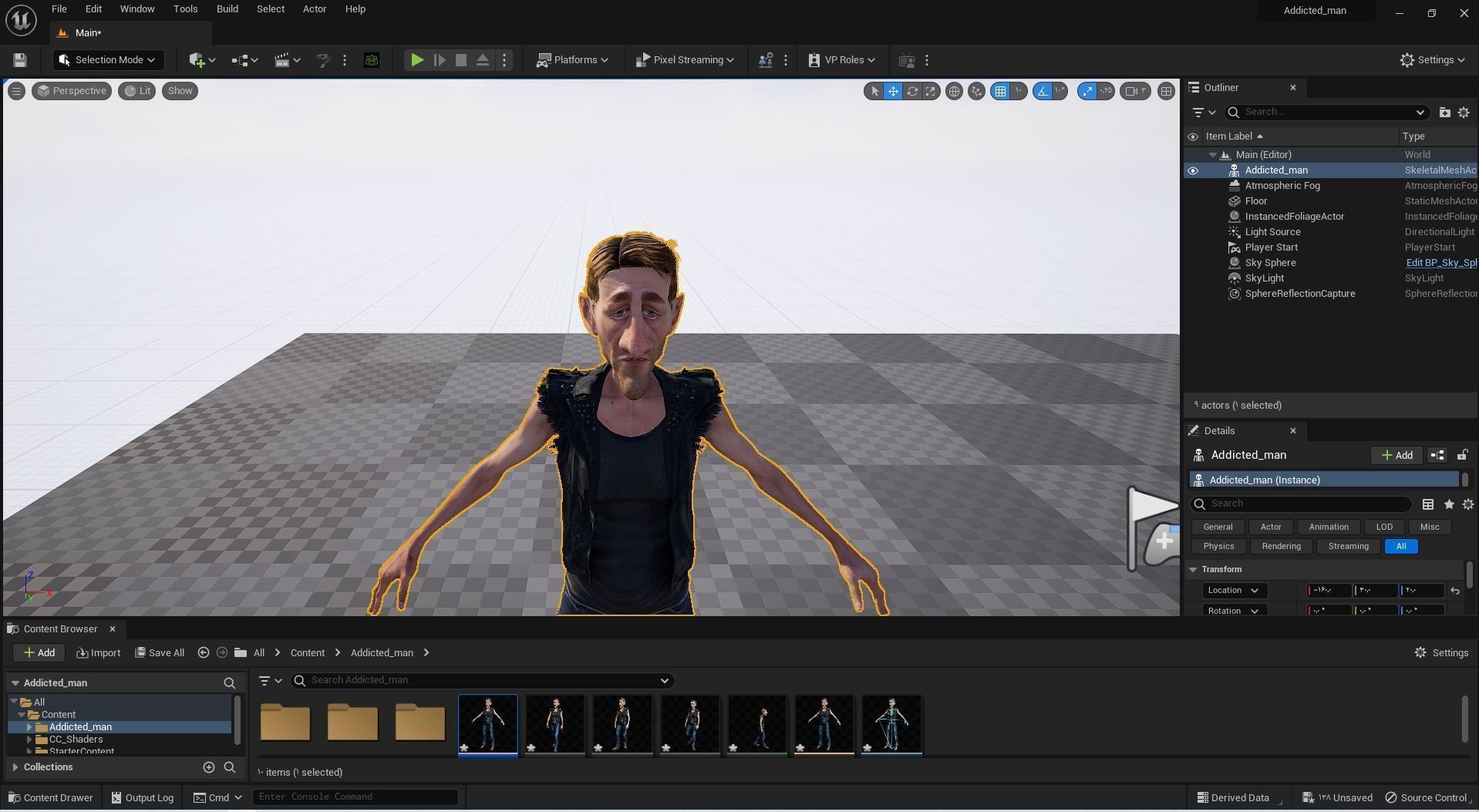The image size is (1479, 812).
Task: Click the green chip icon in main toolbar
Action: 372,60
